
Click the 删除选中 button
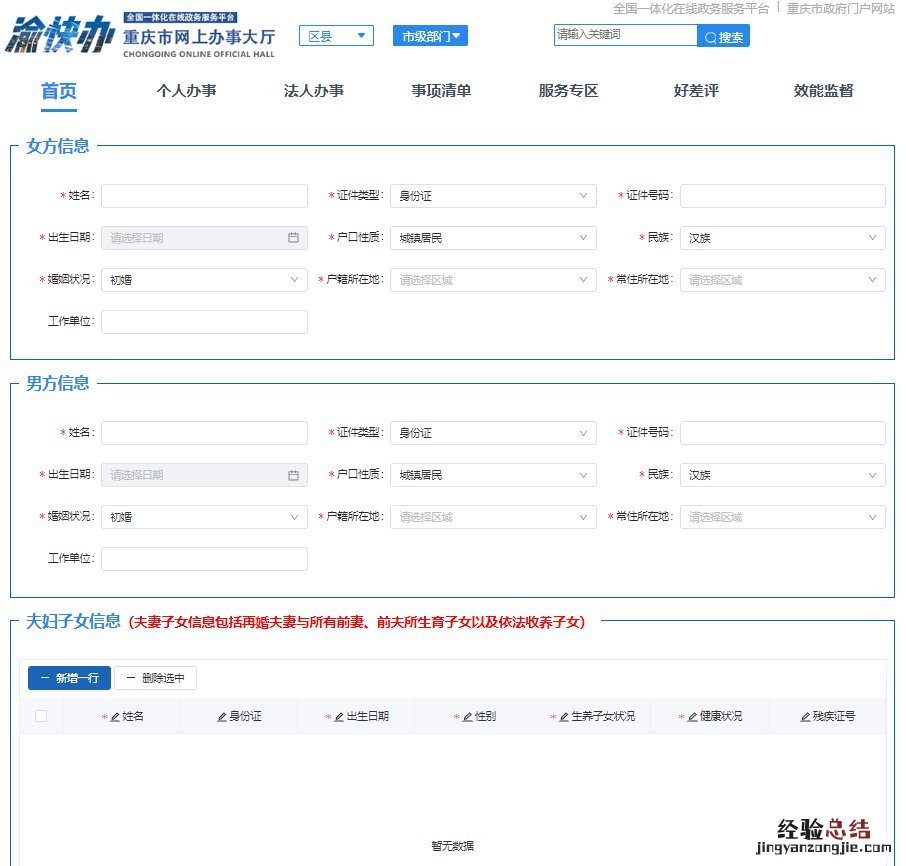click(x=155, y=678)
